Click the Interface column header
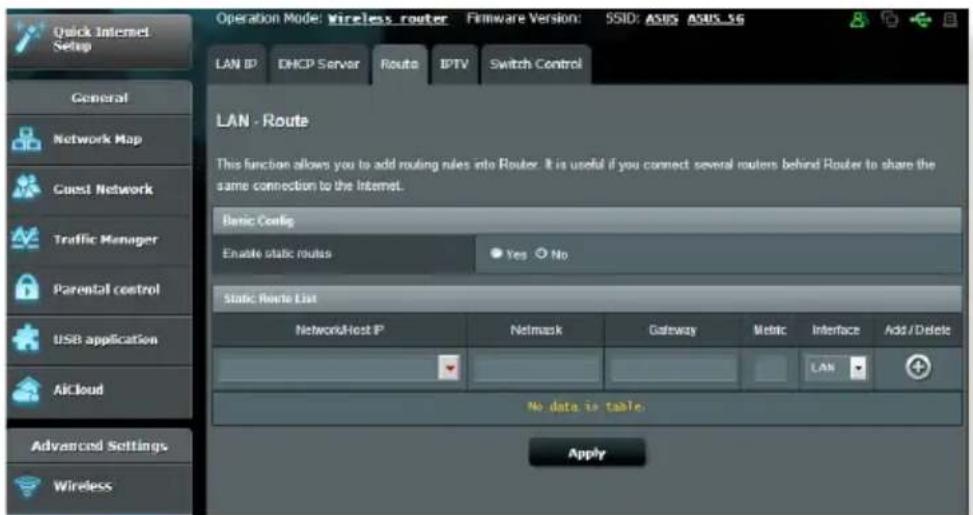Screen dimensions: 973x515 pos(836,331)
